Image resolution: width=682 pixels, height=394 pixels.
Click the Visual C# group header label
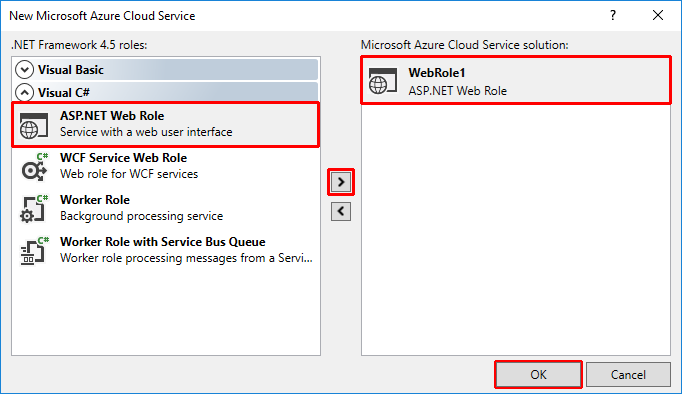point(64,93)
